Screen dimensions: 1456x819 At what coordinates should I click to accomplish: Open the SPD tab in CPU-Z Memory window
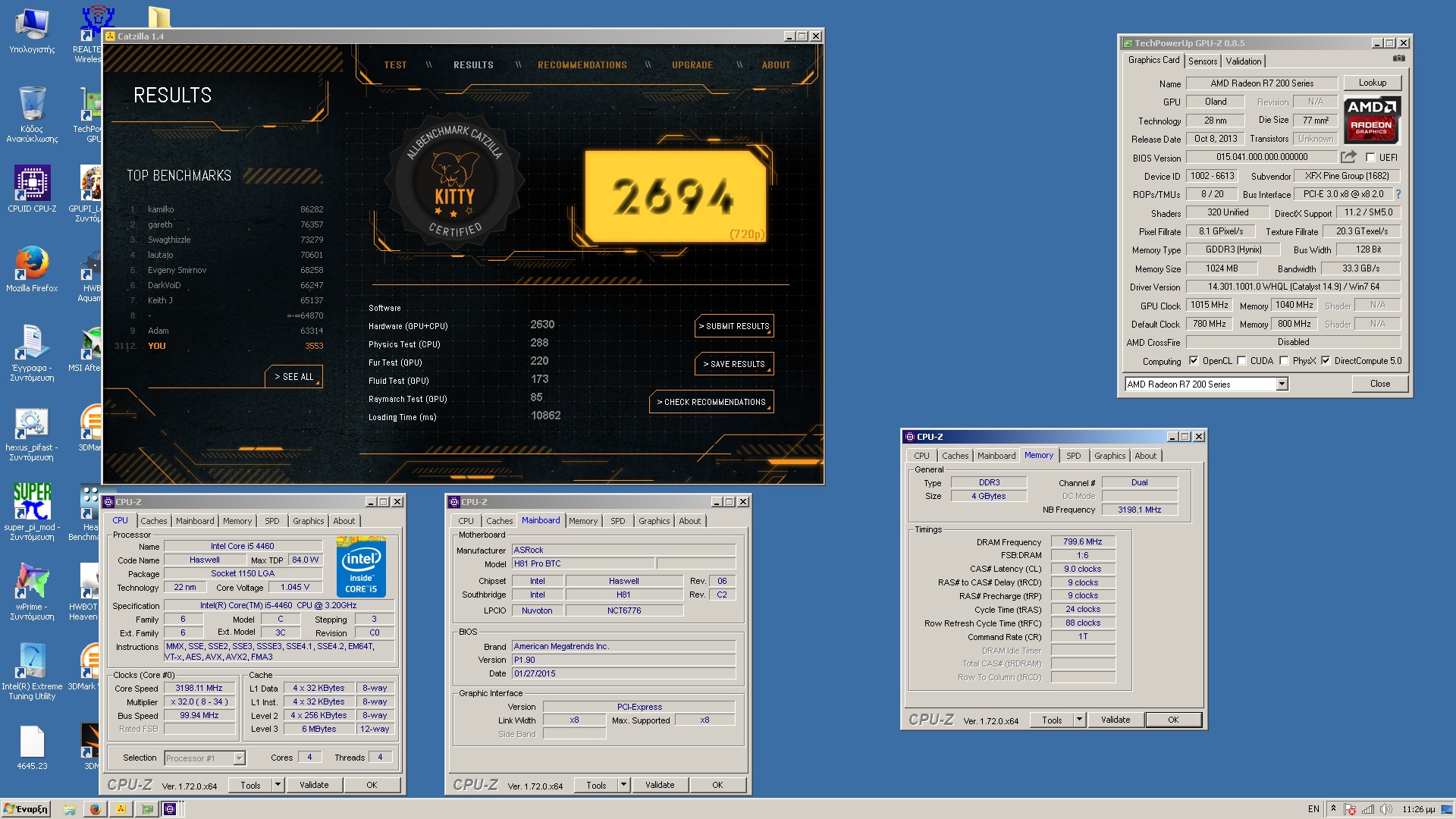(x=1074, y=456)
